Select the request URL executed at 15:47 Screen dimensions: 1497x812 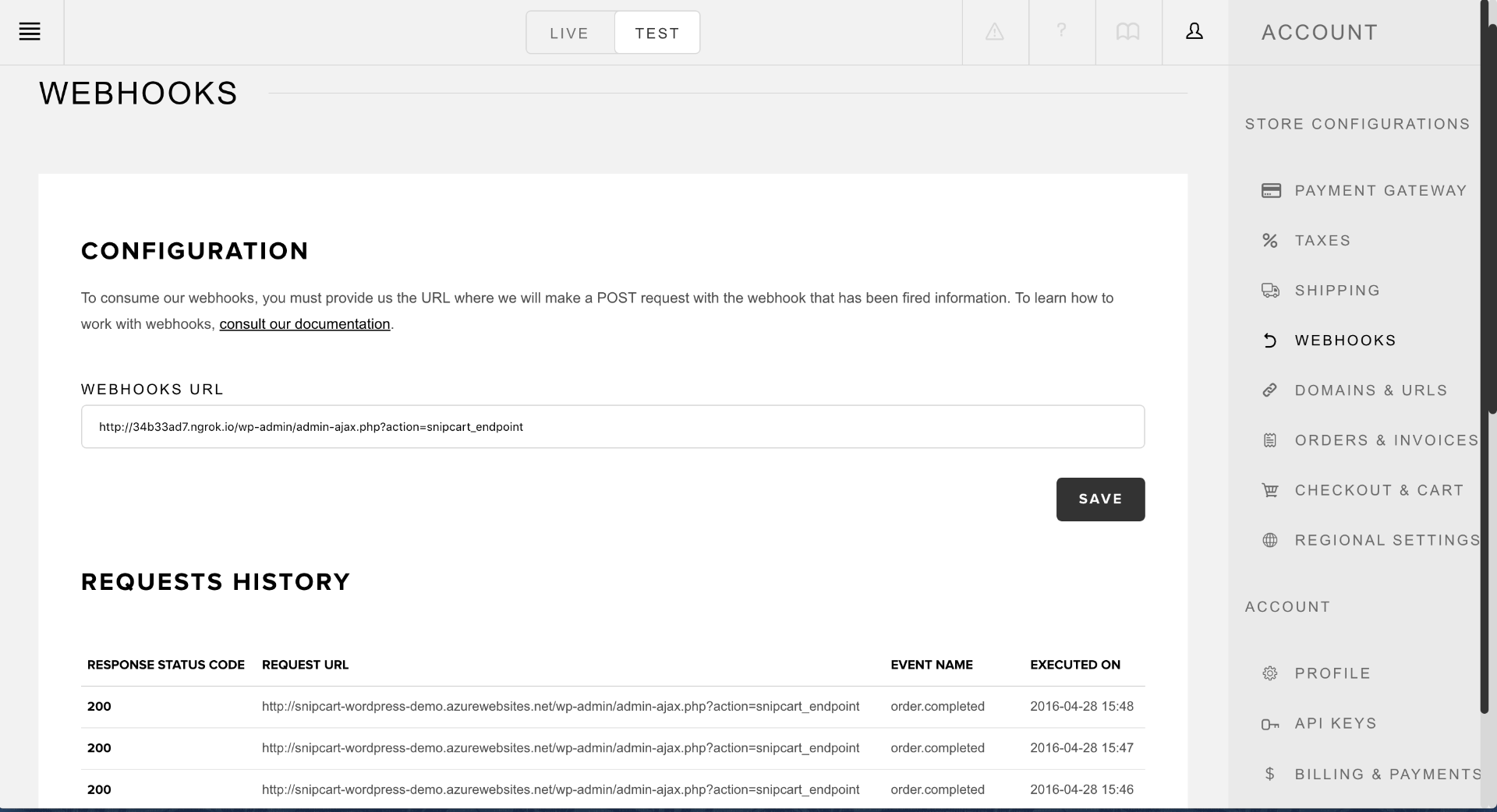(561, 747)
